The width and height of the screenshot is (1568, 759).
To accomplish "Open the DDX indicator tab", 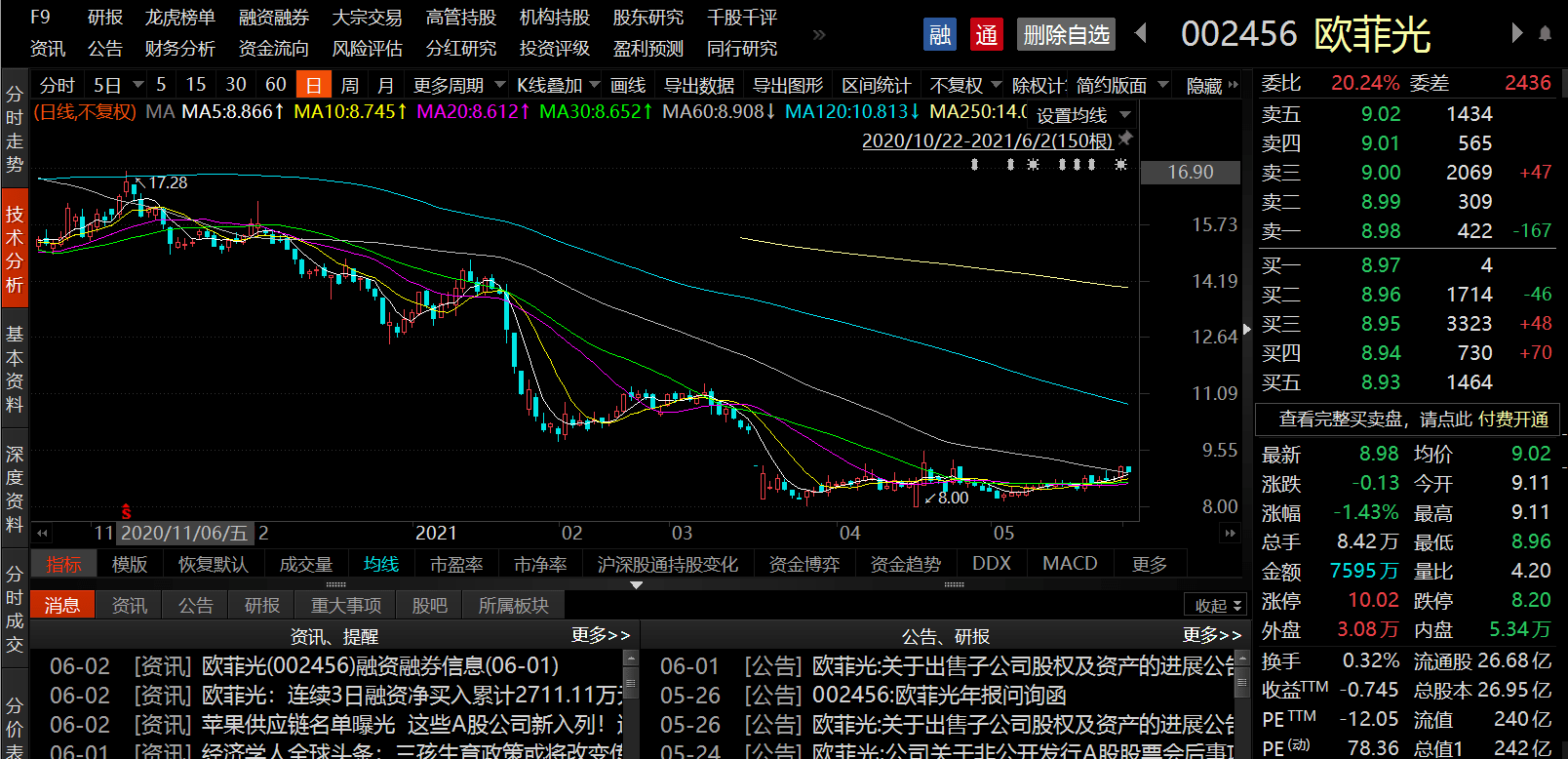I will click(992, 564).
